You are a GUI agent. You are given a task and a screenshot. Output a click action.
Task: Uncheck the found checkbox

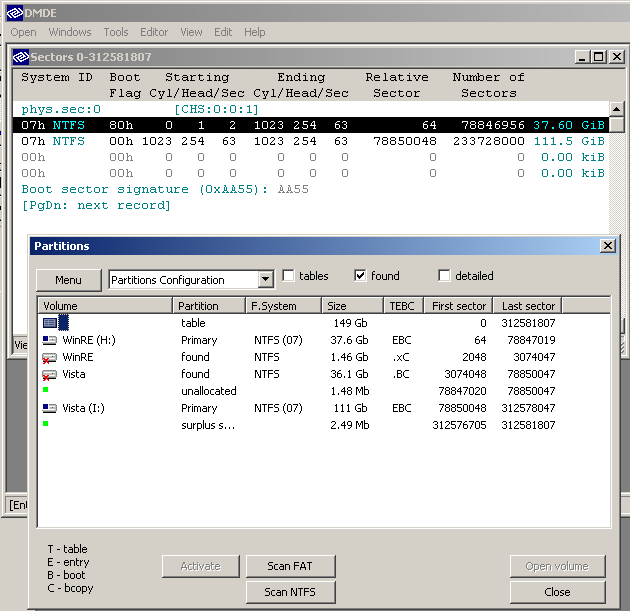(360, 276)
